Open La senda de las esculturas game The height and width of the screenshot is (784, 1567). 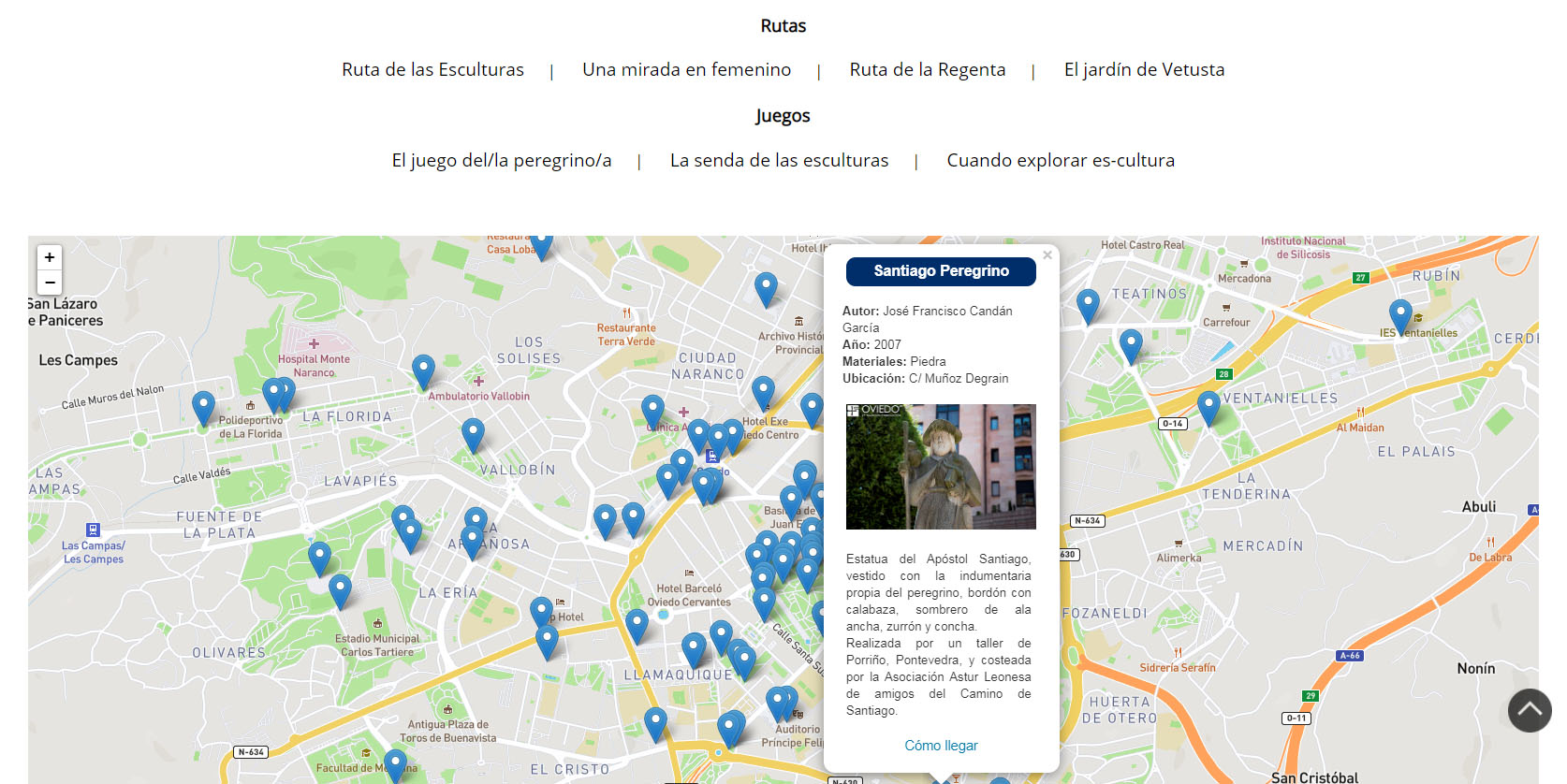coord(779,161)
